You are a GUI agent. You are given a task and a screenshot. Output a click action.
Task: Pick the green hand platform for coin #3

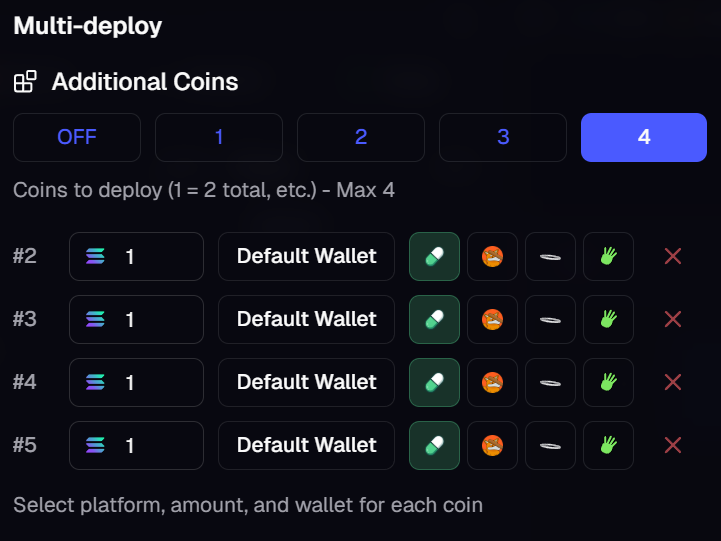click(x=608, y=320)
